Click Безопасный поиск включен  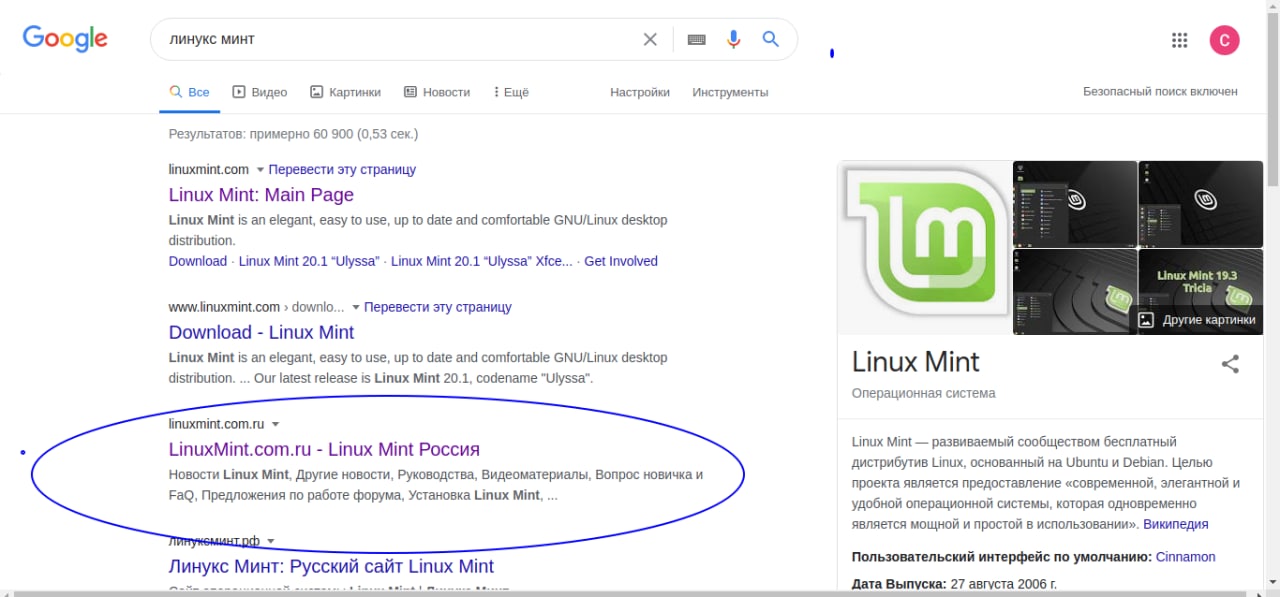coord(1160,91)
